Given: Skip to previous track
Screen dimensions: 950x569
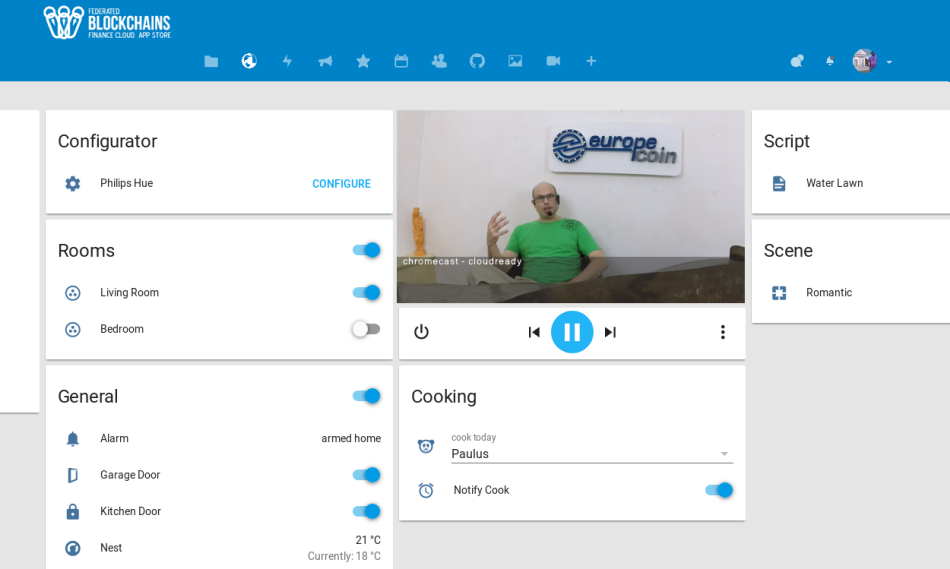Looking at the screenshot, I should 534,332.
